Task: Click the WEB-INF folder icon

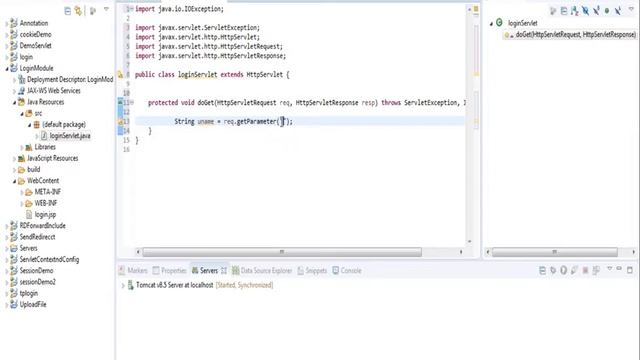Action: coord(29,203)
